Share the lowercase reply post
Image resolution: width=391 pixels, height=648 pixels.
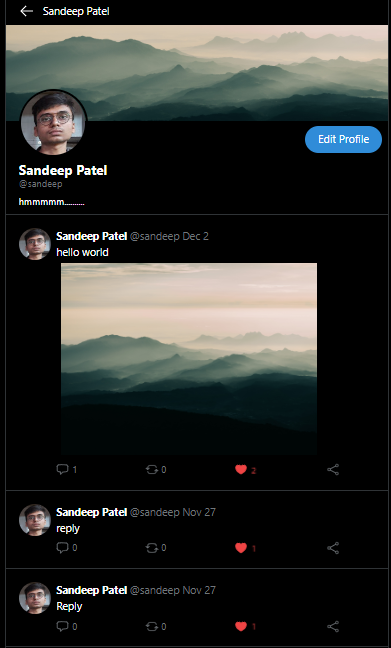(x=333, y=548)
